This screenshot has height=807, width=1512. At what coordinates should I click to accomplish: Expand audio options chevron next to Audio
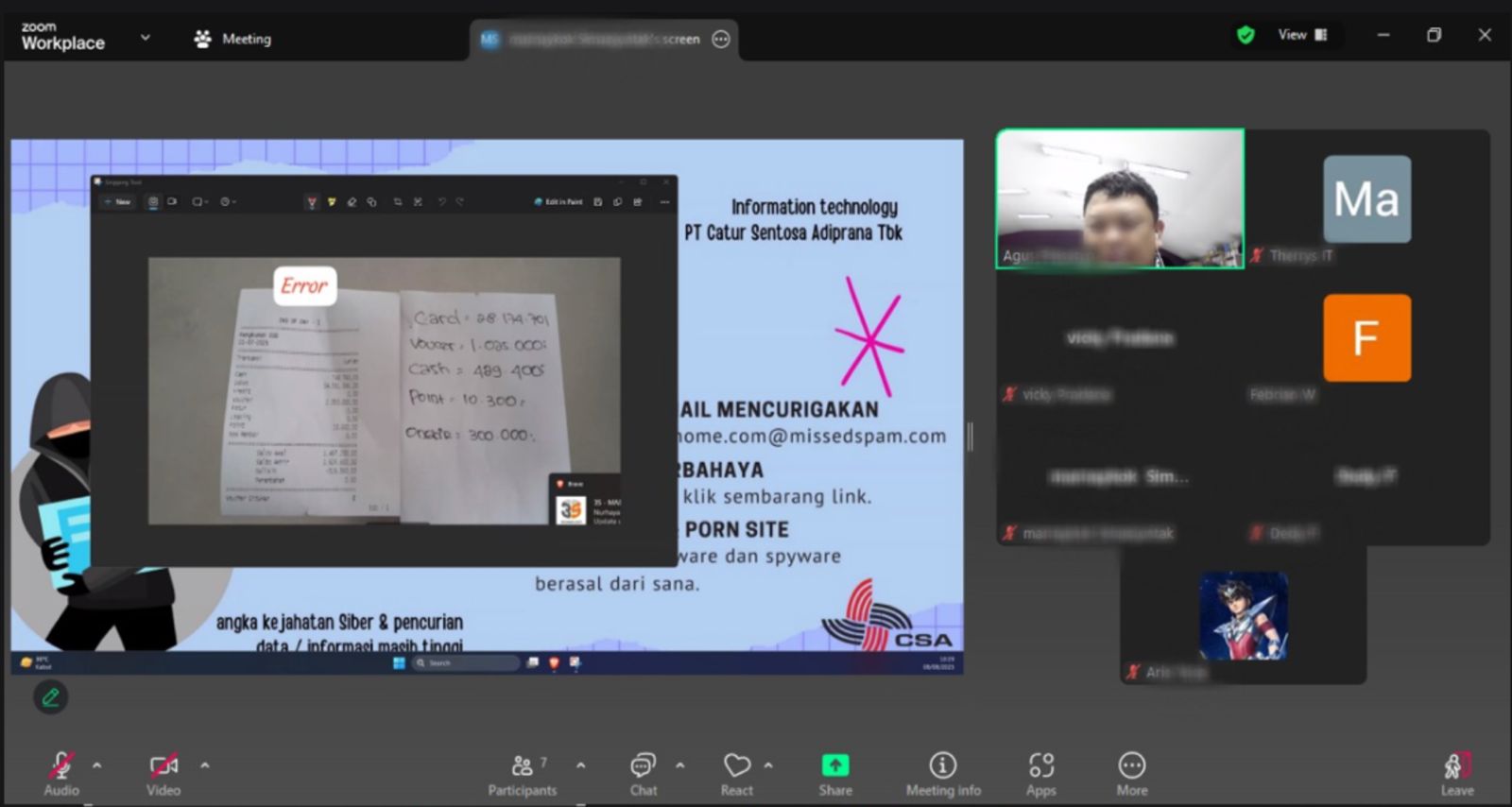click(x=97, y=765)
